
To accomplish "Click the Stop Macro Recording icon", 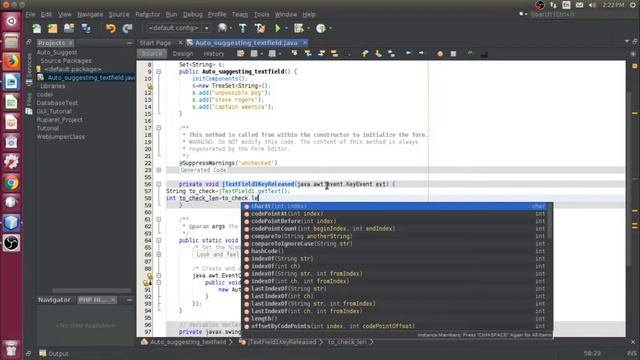I will pyautogui.click(x=453, y=53).
